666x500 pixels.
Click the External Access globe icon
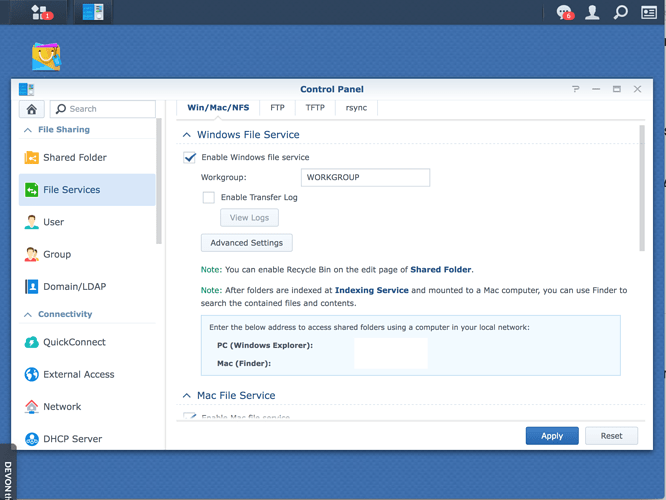coord(31,374)
